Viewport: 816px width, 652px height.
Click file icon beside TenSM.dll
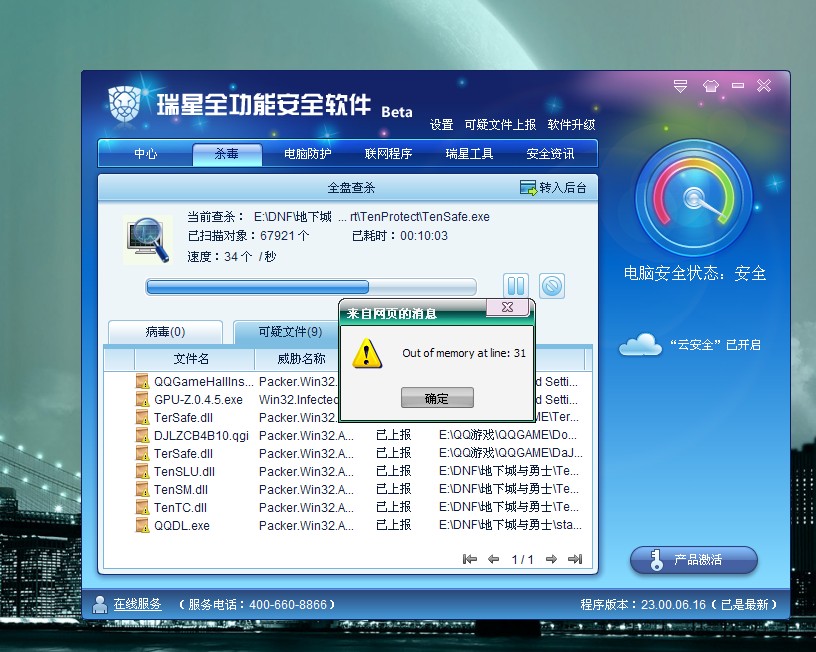tap(143, 490)
